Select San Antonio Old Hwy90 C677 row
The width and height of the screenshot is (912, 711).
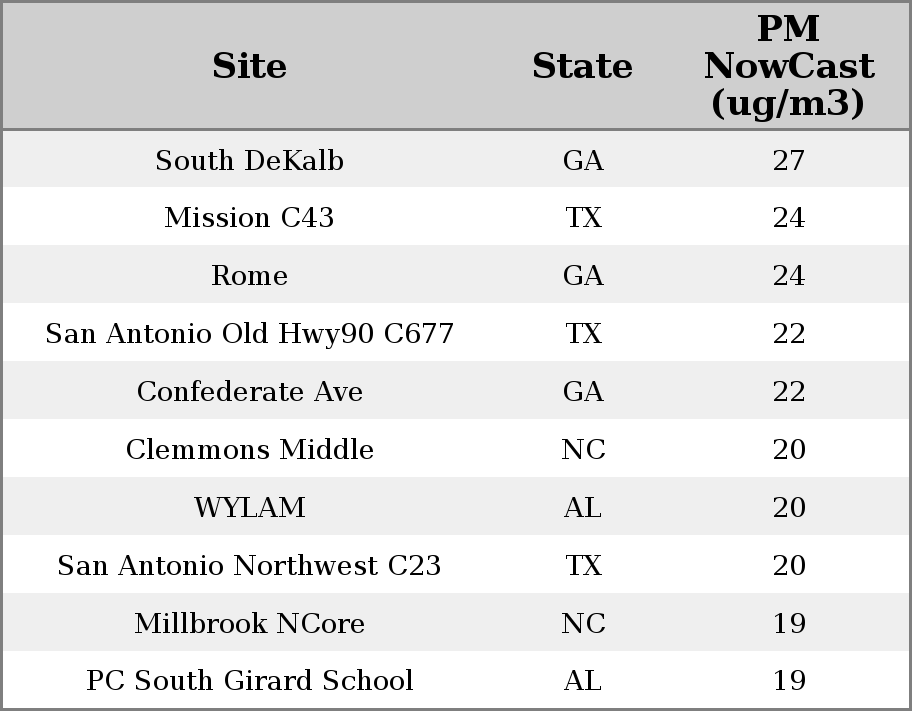[x=456, y=333]
